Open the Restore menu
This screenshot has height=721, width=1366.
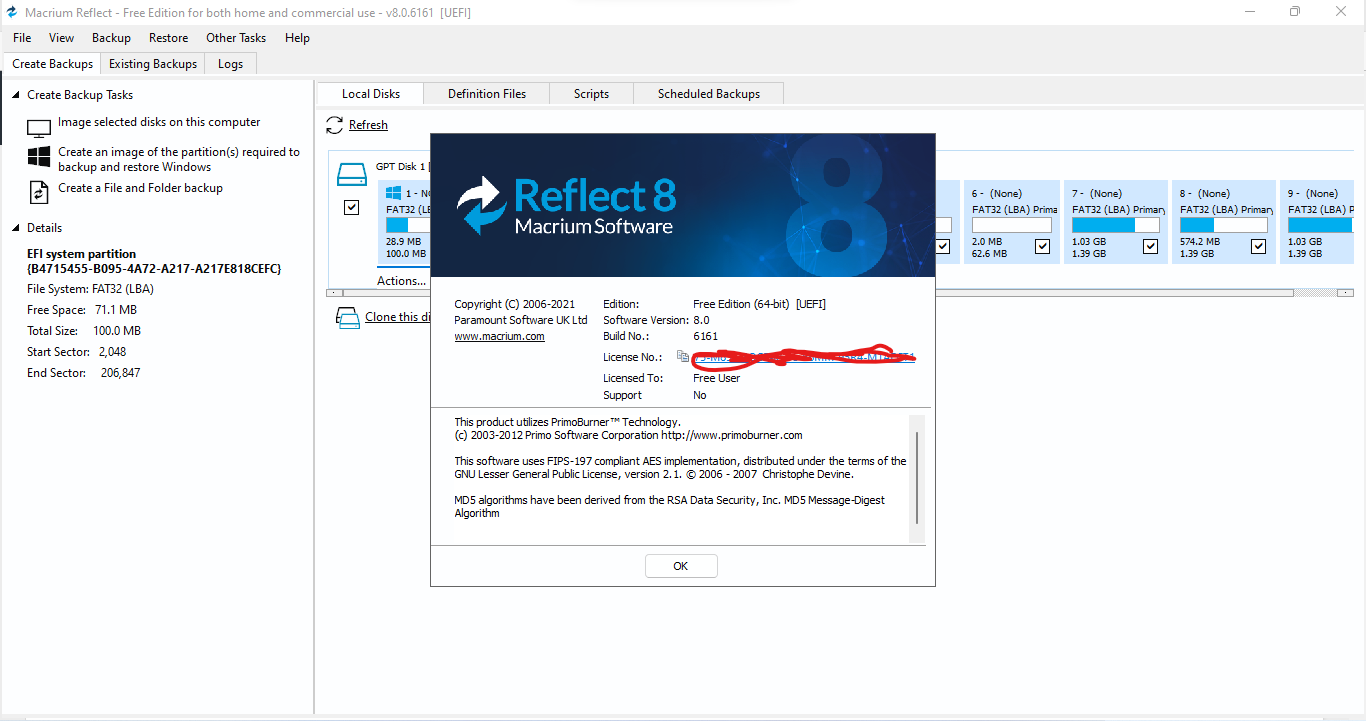(x=168, y=38)
